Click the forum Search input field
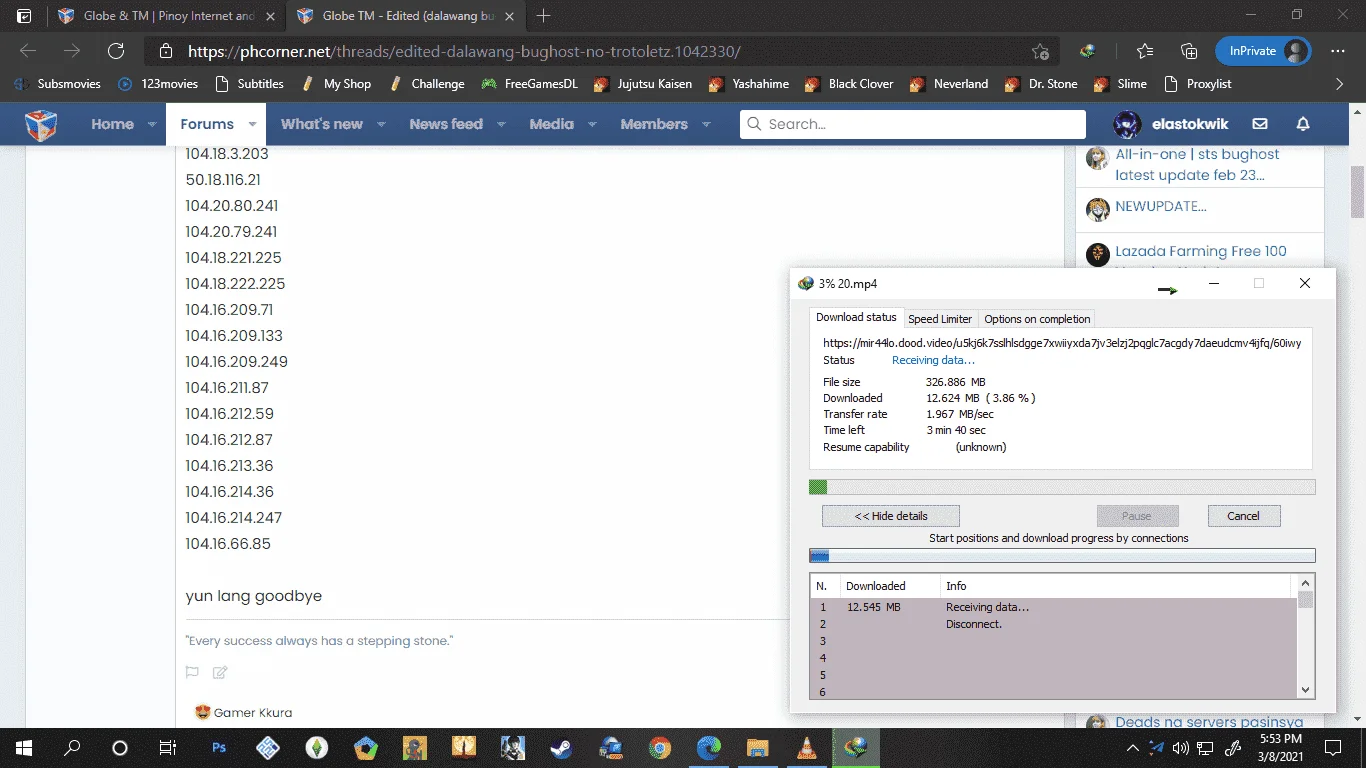Screen dimensions: 1366x768 (913, 124)
